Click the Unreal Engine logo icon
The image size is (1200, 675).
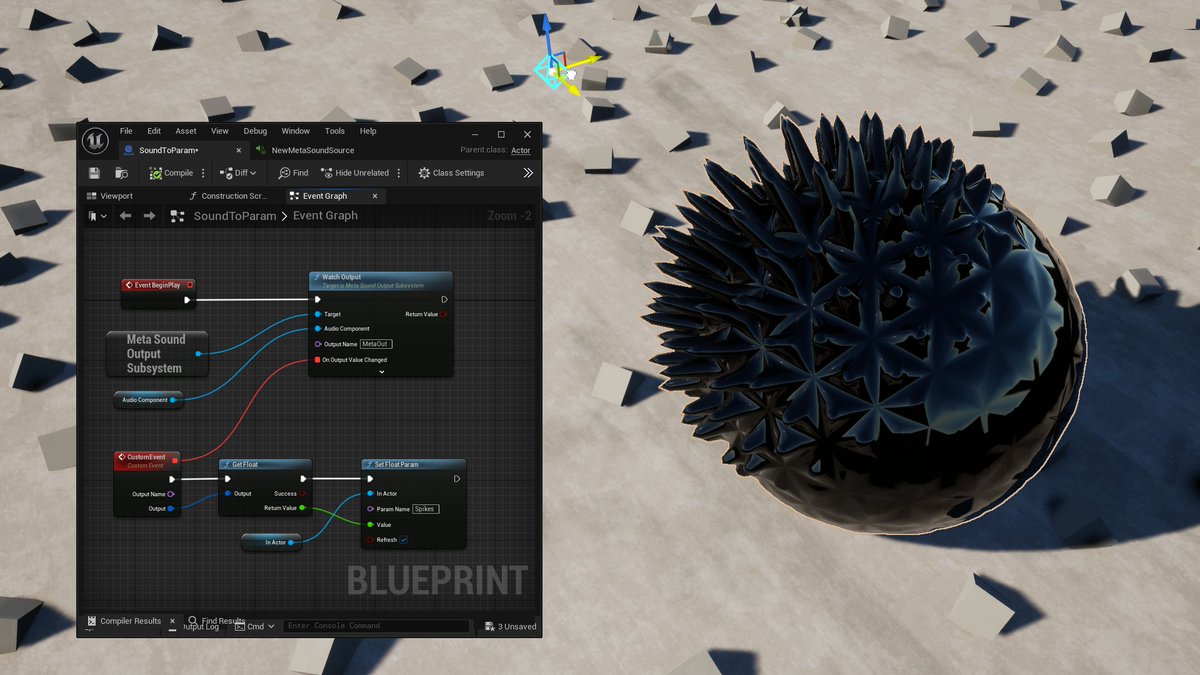(x=96, y=141)
